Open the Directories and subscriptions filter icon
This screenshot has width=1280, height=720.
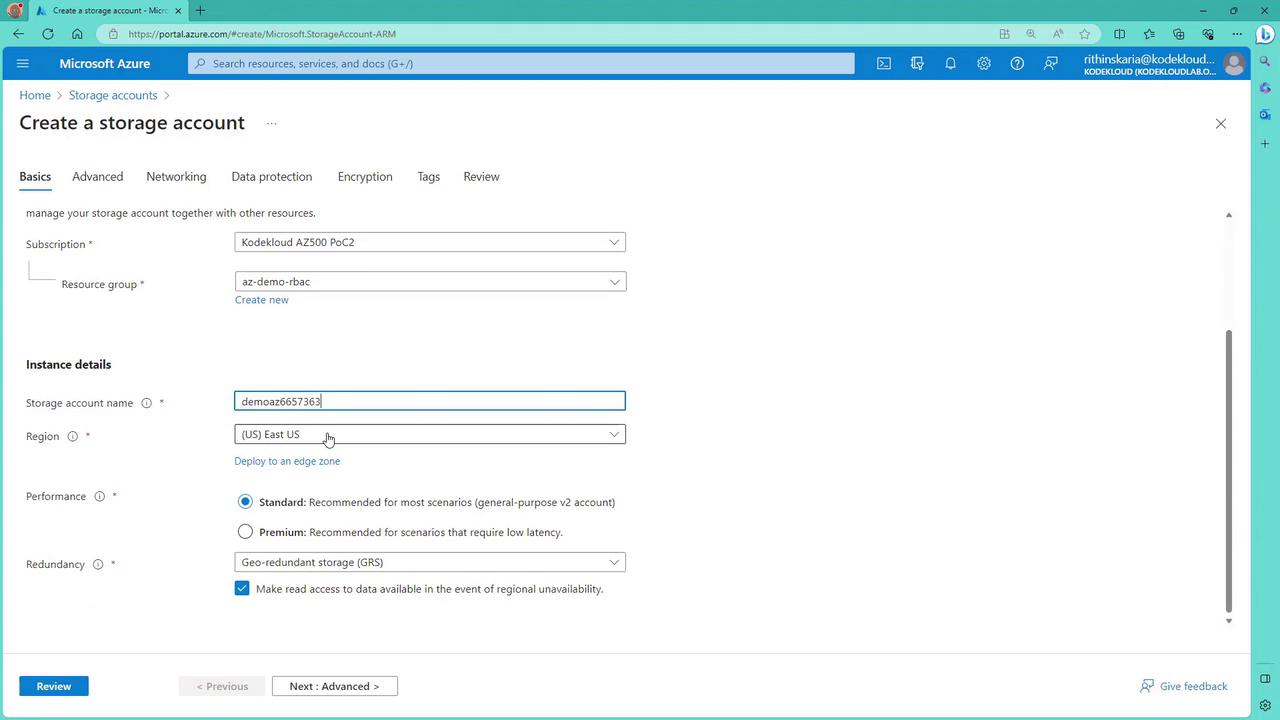917,63
